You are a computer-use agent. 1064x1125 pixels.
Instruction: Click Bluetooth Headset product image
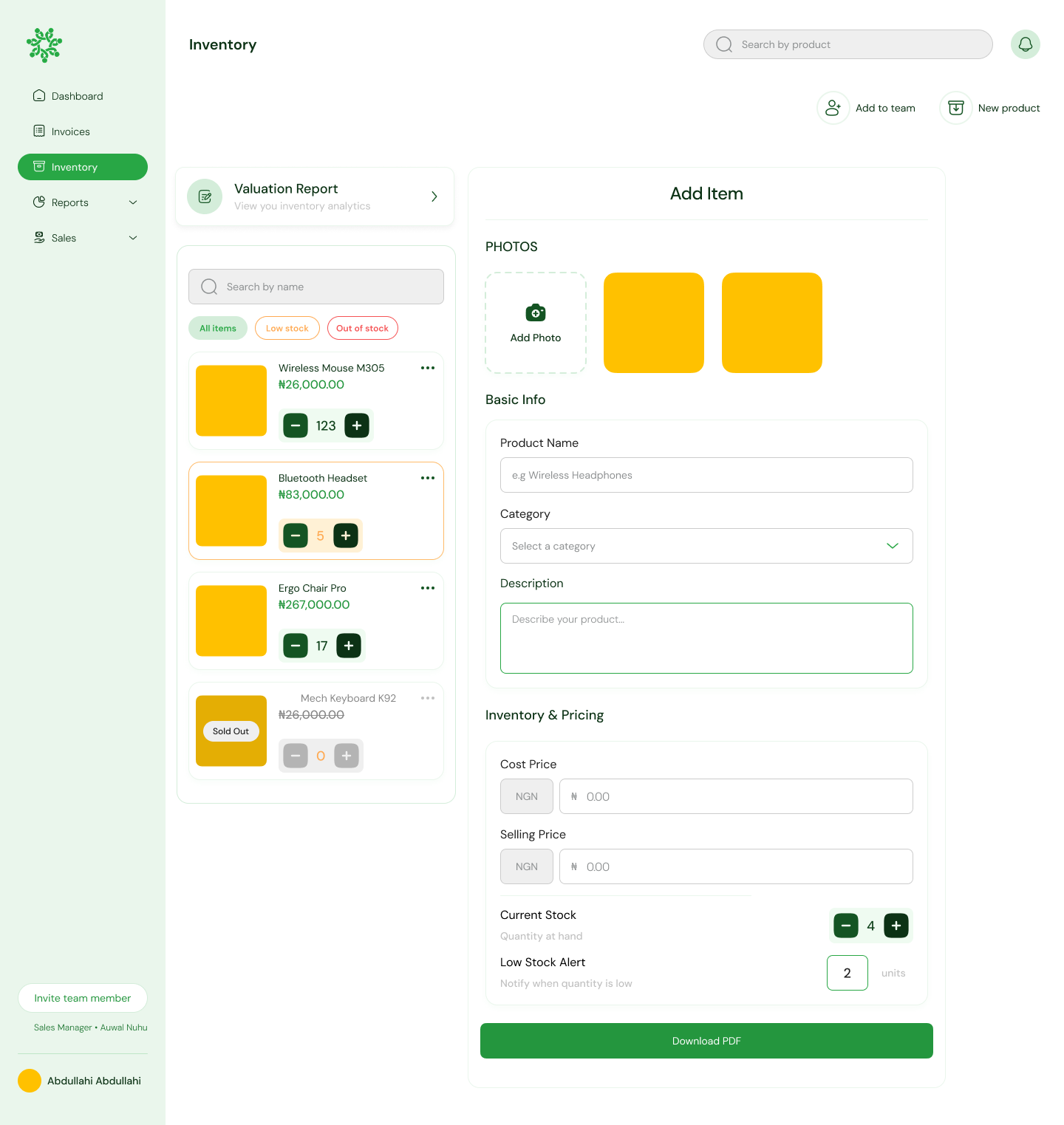pyautogui.click(x=231, y=510)
